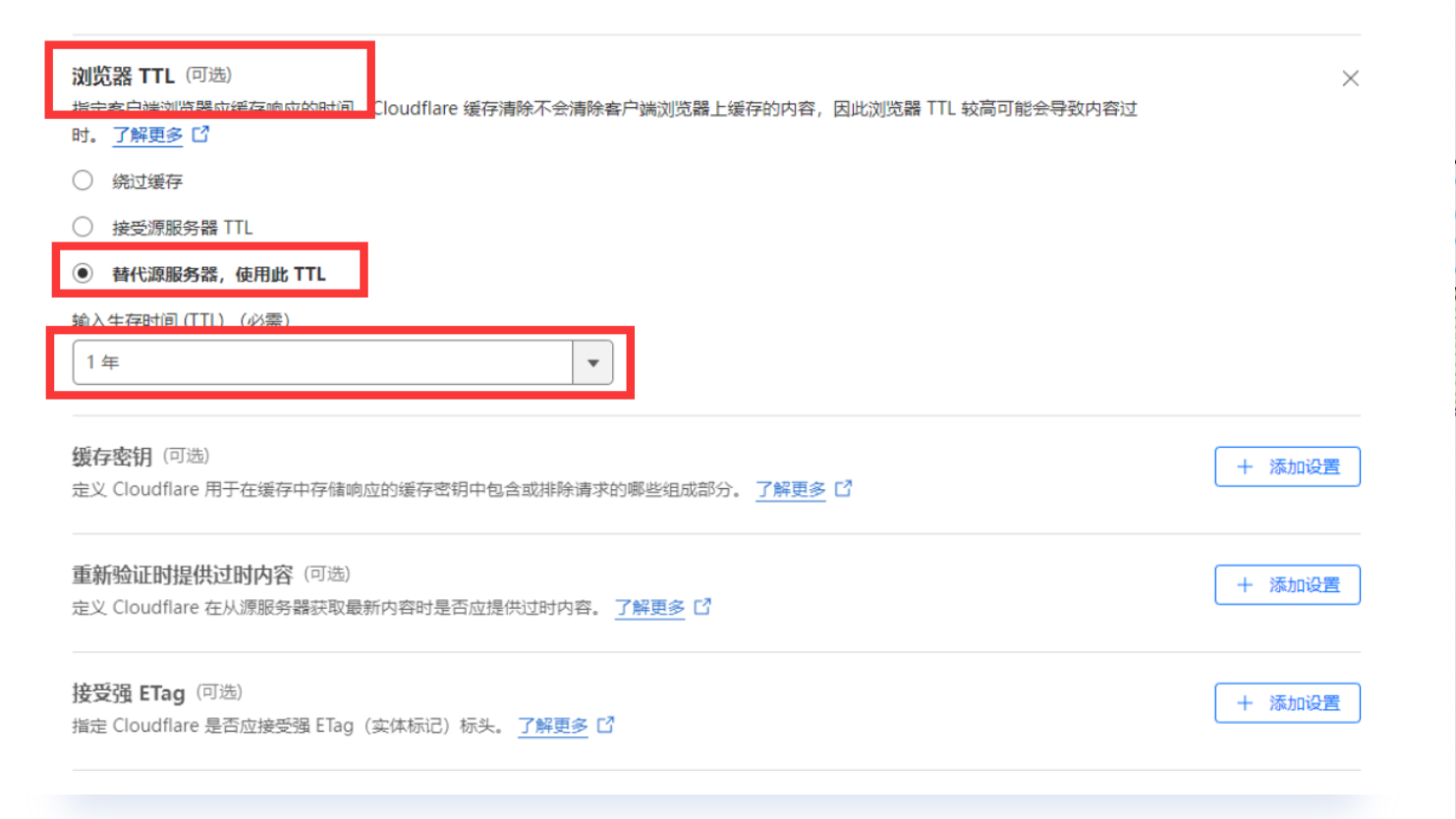Select 替代源服务器，使用此 TTL radio option
Screen dimensions: 1456x819
pyautogui.click(x=83, y=273)
